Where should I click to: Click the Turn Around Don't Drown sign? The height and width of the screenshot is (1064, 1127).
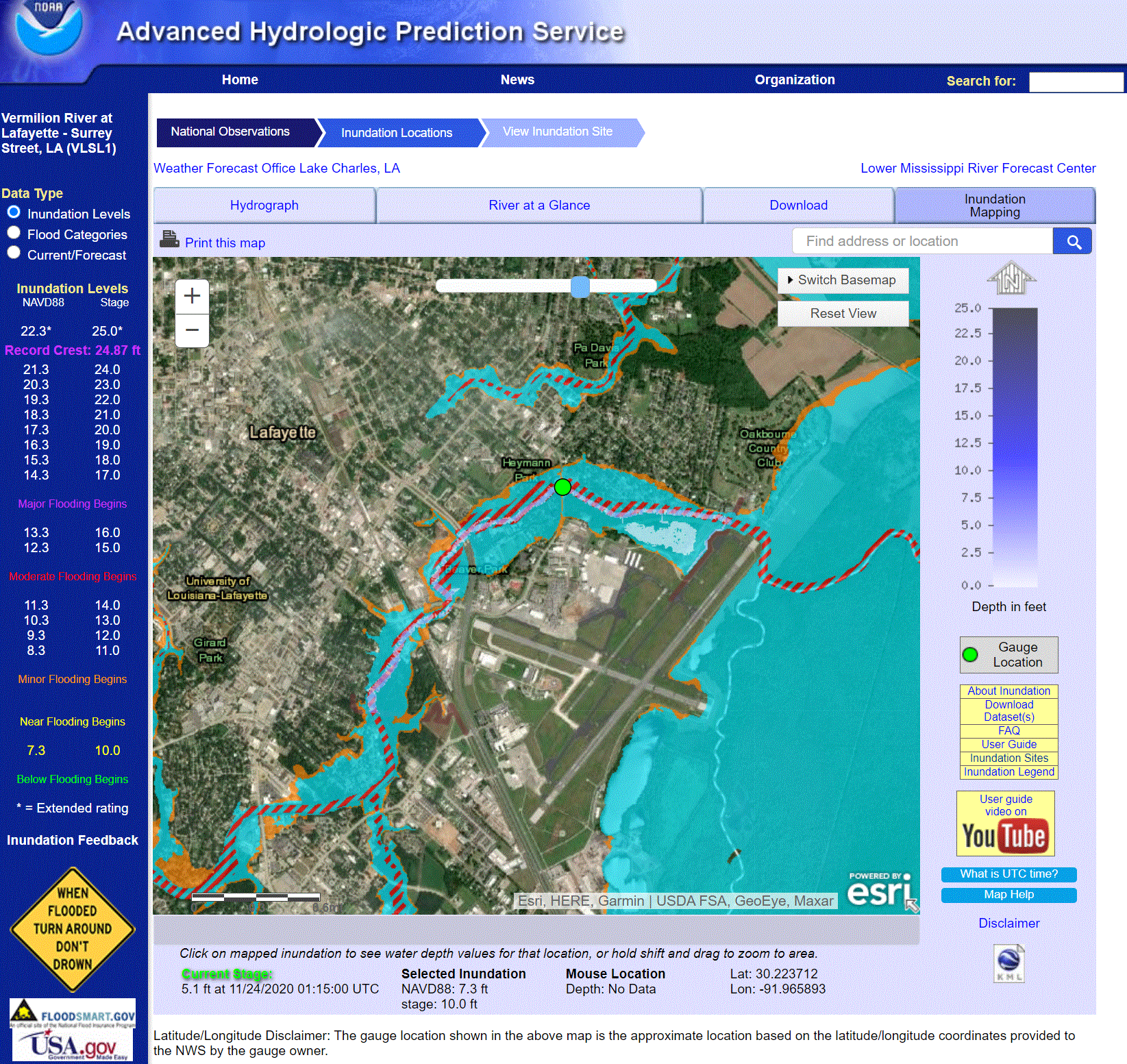73,930
